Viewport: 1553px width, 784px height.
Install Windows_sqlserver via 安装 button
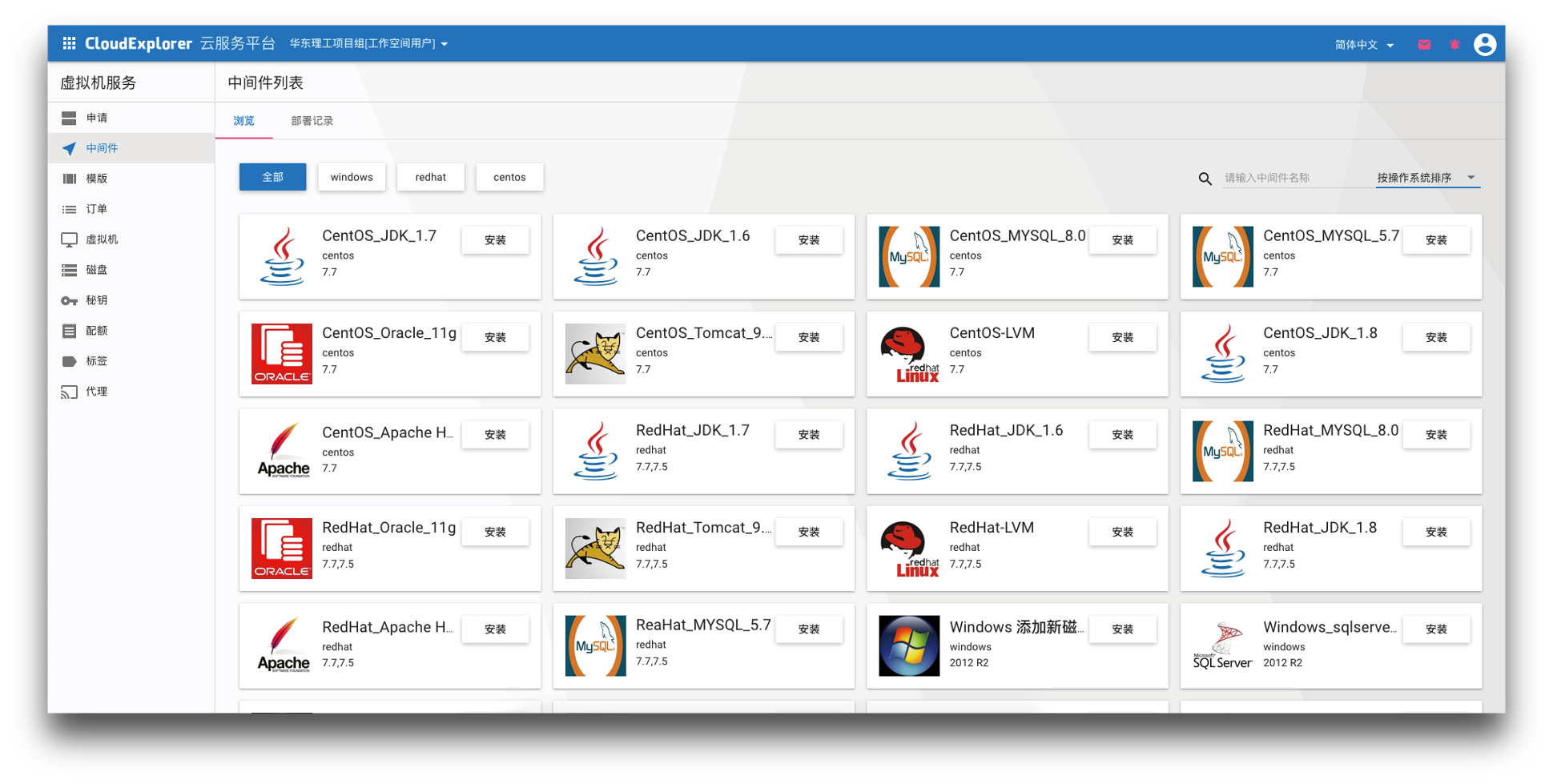click(x=1436, y=629)
